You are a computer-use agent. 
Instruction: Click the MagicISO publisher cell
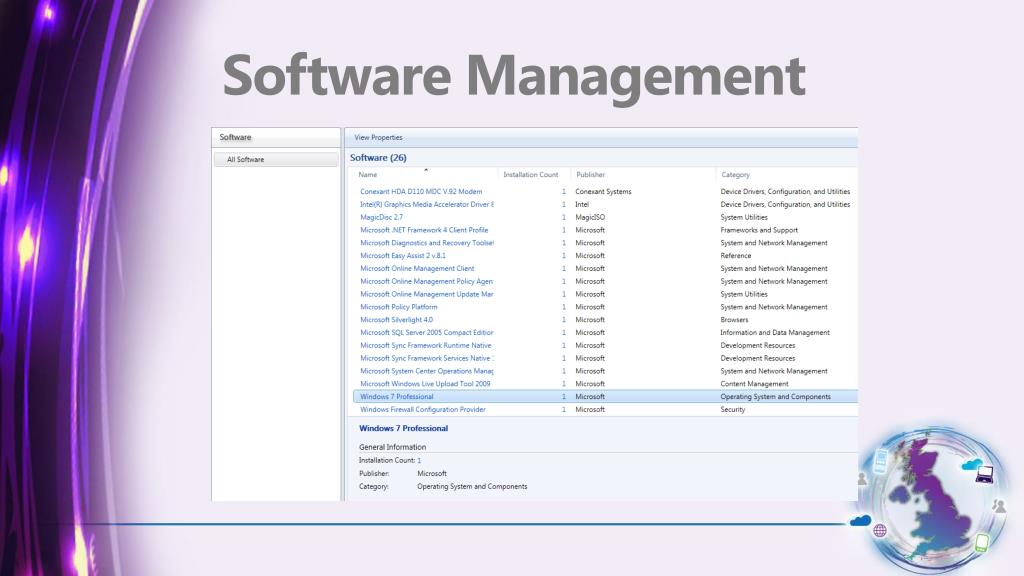590,217
